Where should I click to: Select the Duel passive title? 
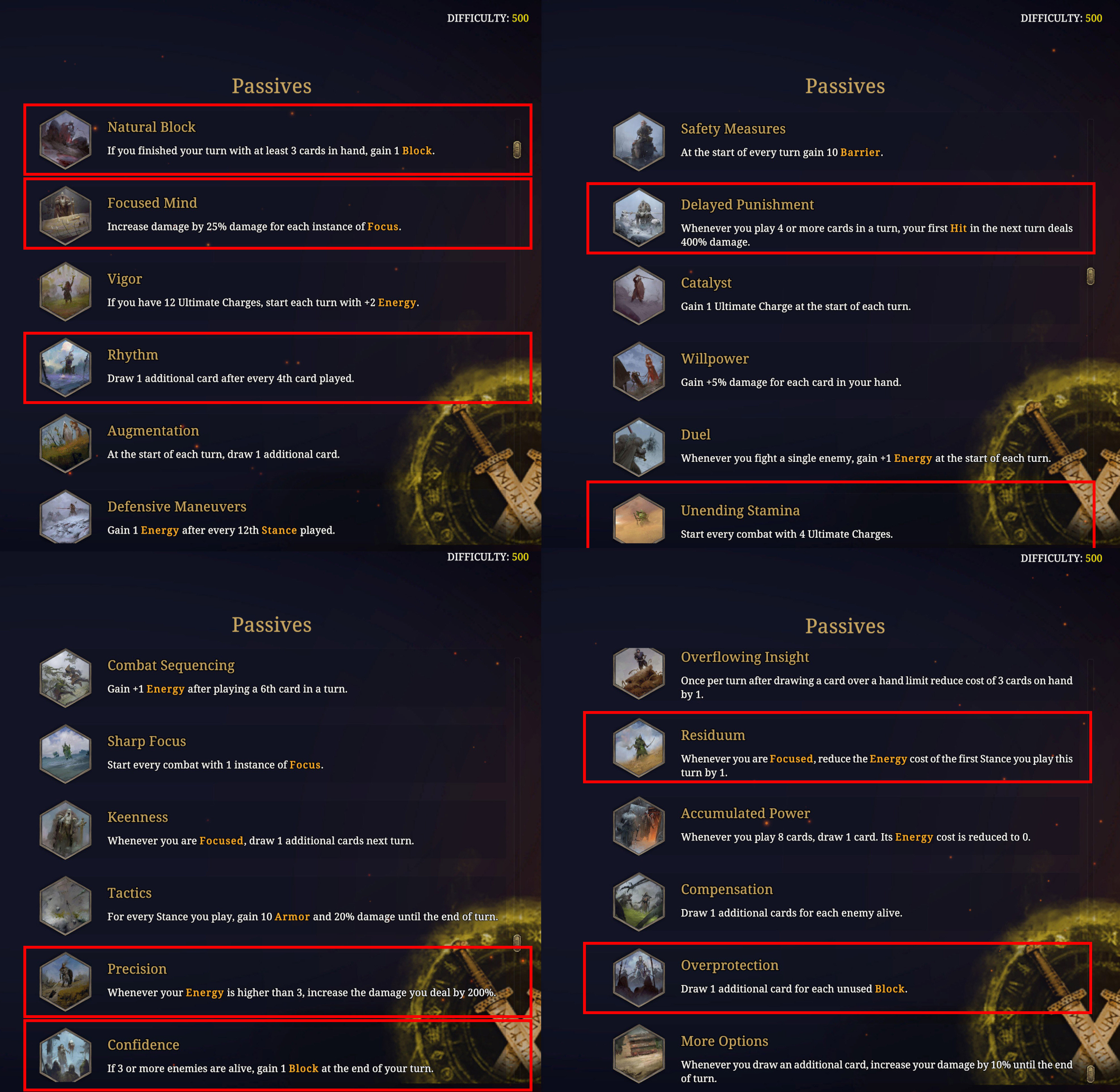(695, 434)
